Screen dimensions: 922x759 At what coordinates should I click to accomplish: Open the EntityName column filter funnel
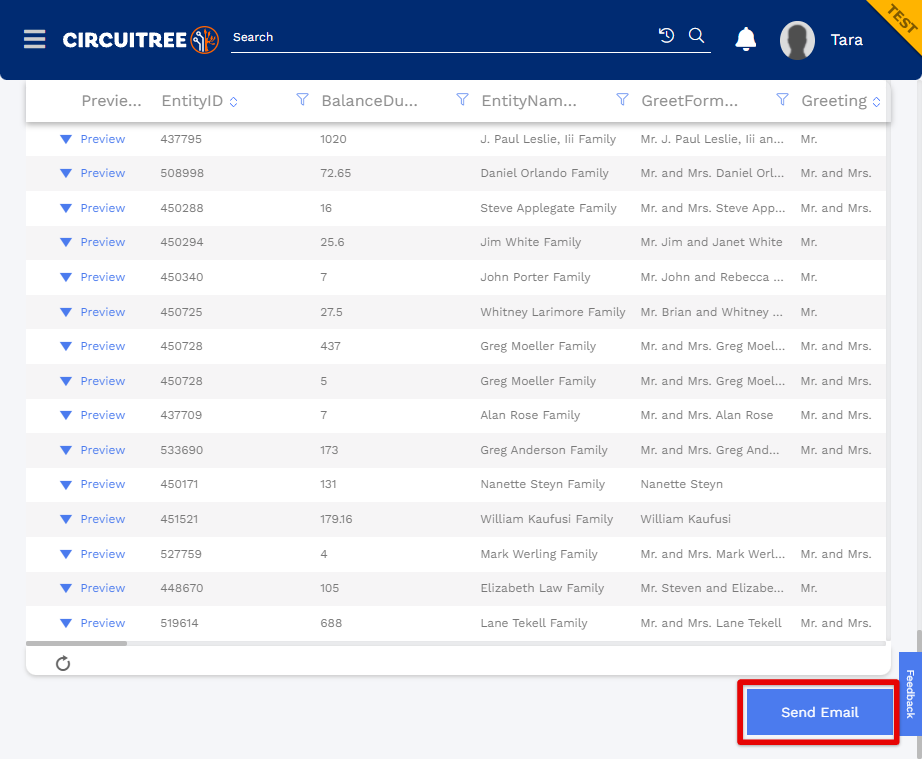pos(622,99)
